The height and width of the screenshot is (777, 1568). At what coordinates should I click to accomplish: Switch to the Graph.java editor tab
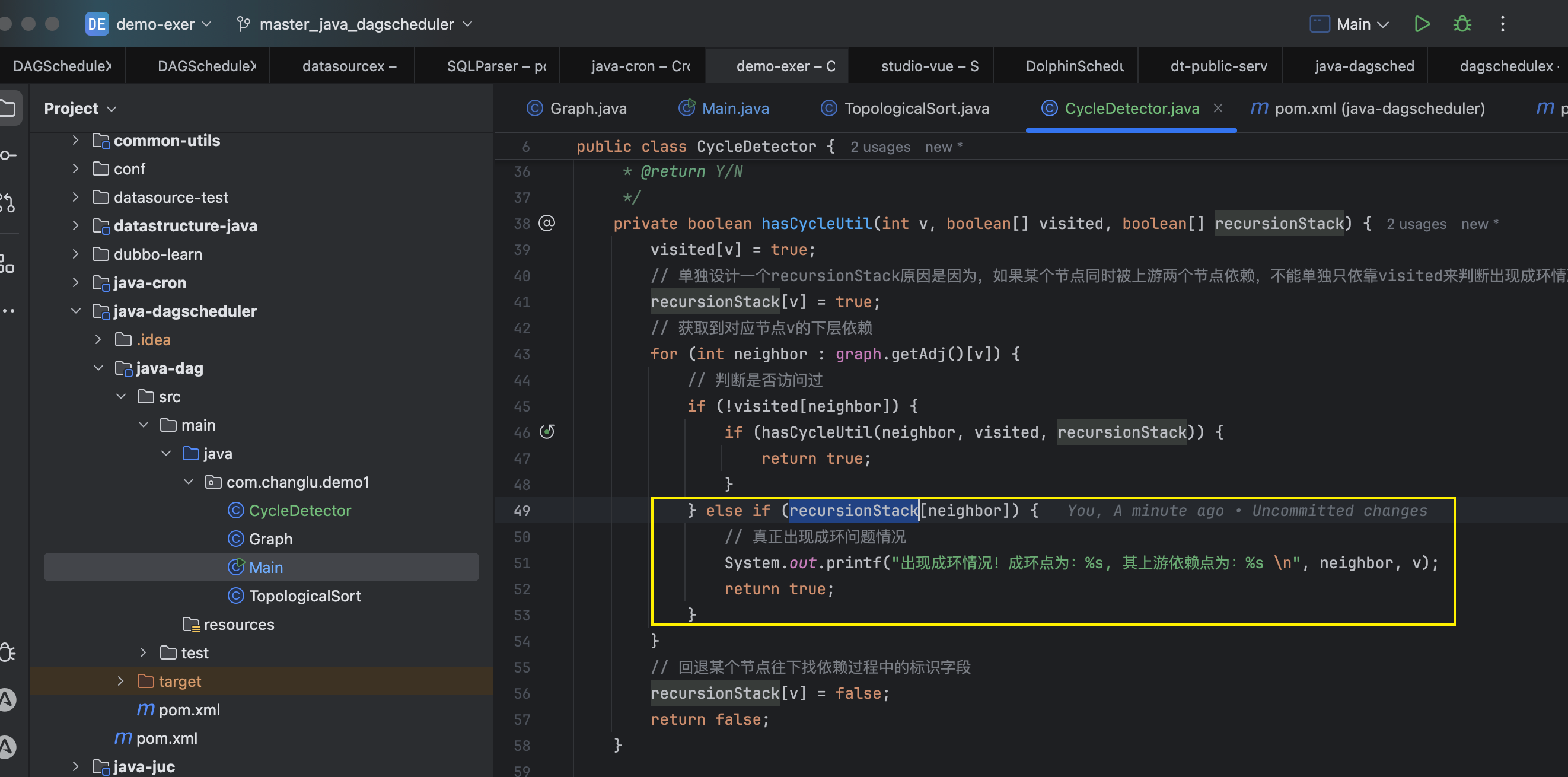576,109
